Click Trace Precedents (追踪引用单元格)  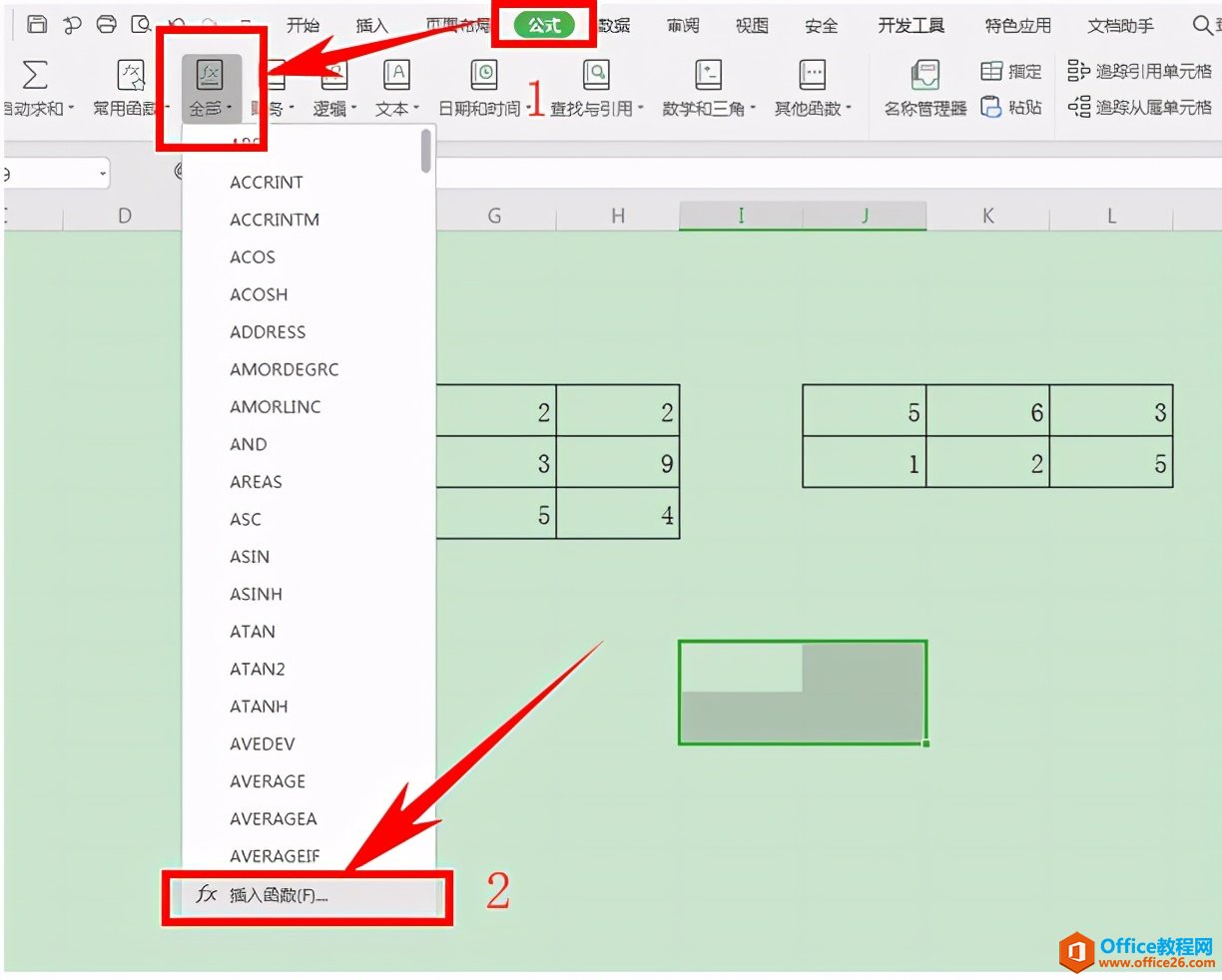(x=1139, y=71)
